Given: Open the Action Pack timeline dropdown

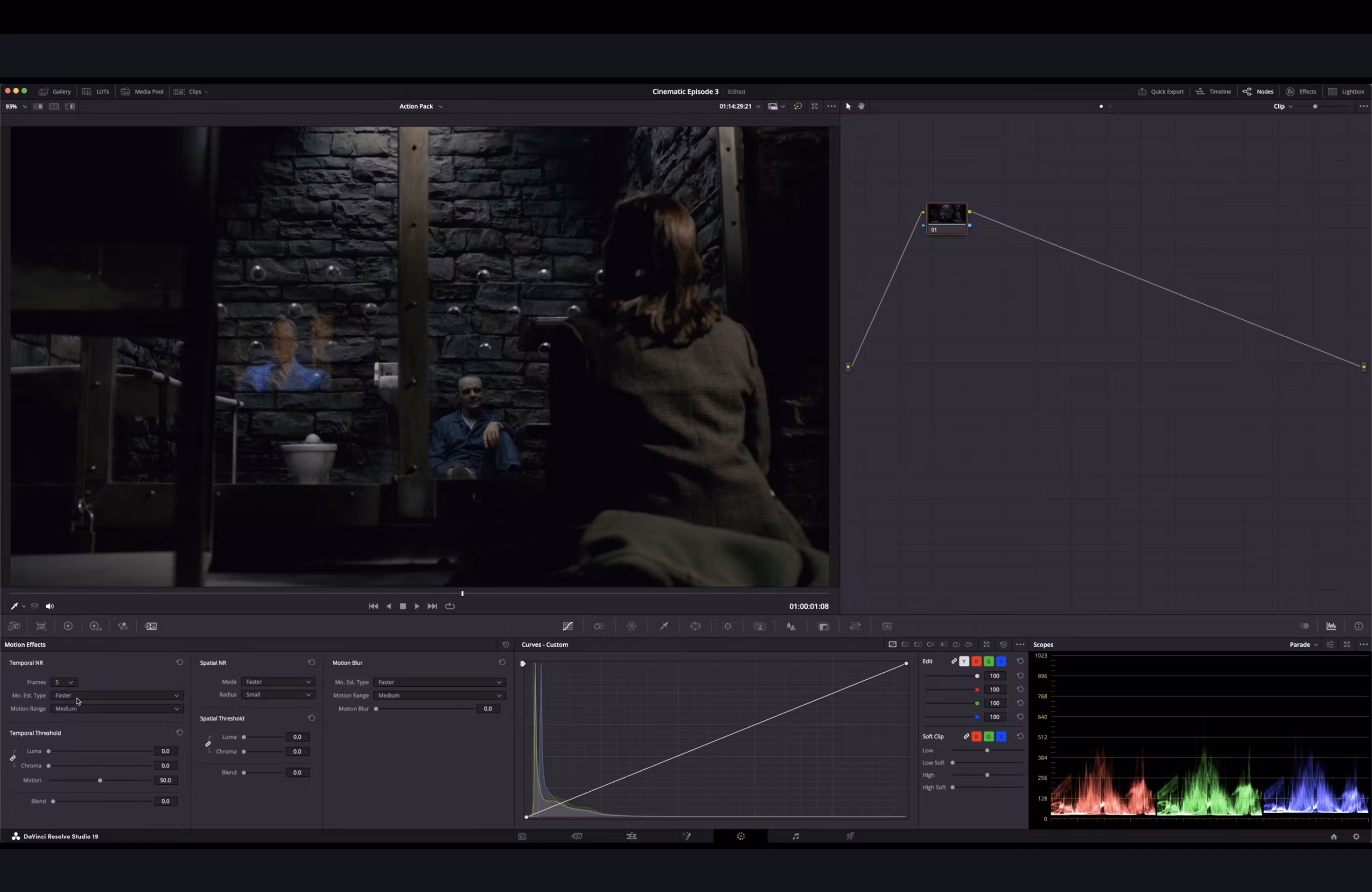Looking at the screenshot, I should (421, 107).
